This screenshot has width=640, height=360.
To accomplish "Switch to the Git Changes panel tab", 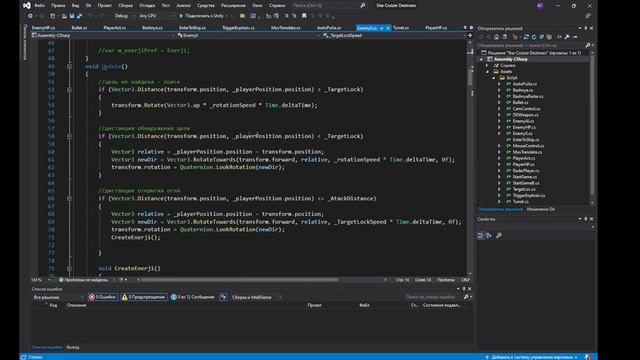I will 540,209.
